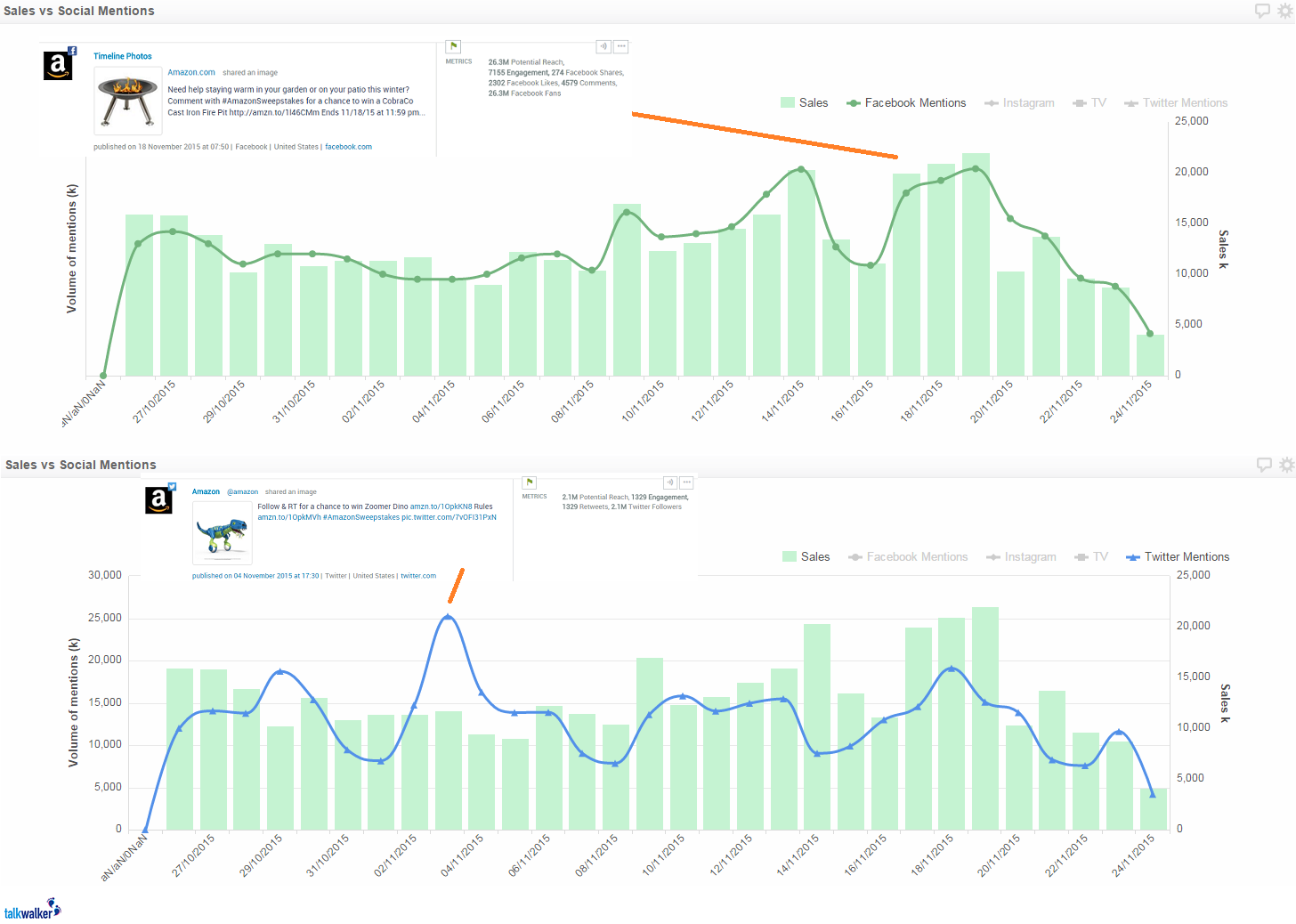Open the facebook.com source link
The width and height of the screenshot is (1296, 924).
349,147
